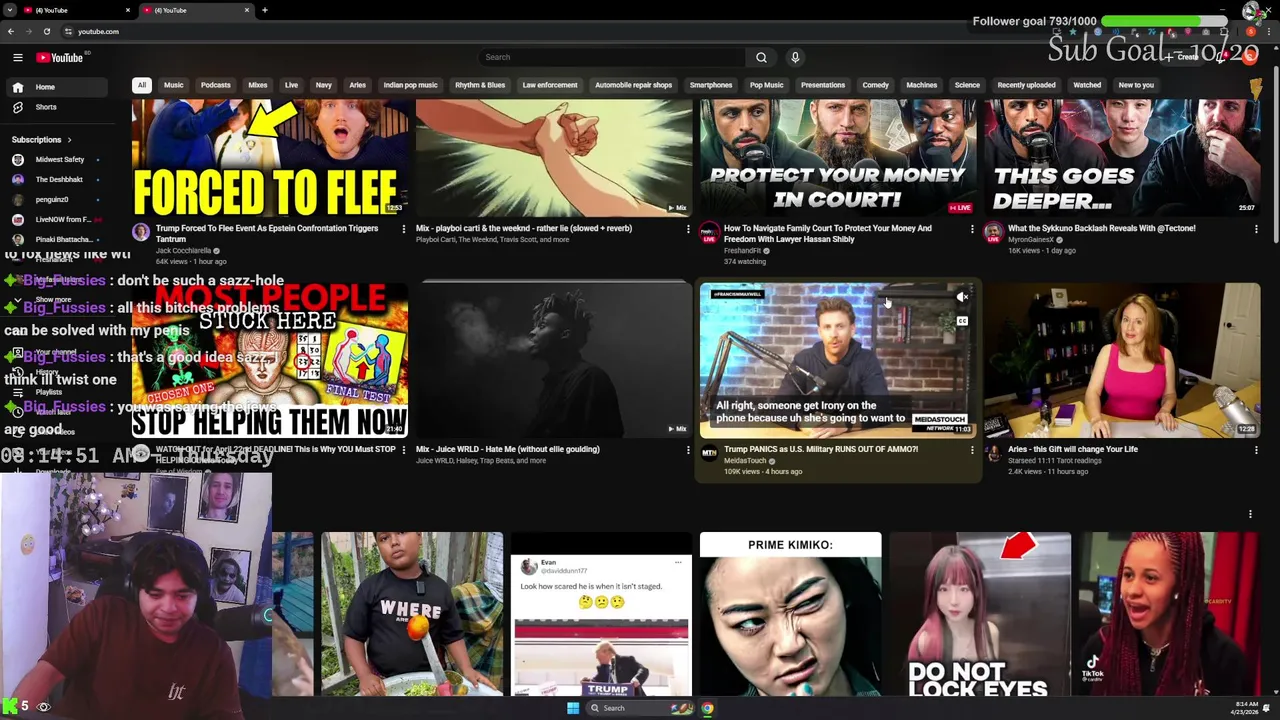Click the search magnifier button
1280x720 pixels.
761,57
